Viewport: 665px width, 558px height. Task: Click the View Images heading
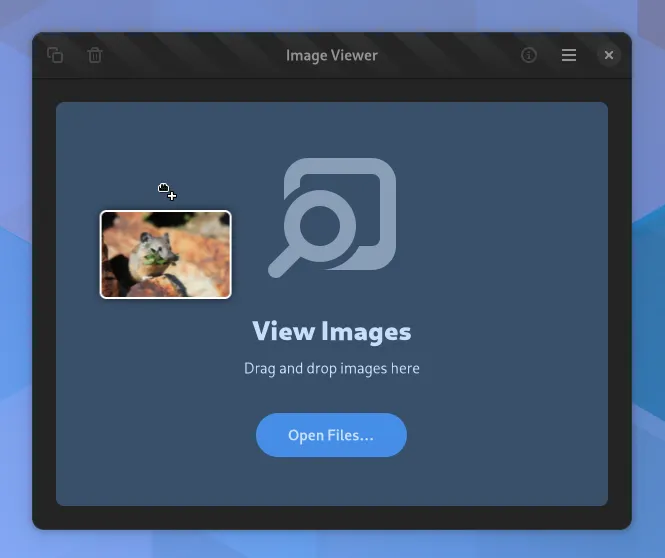click(x=331, y=331)
